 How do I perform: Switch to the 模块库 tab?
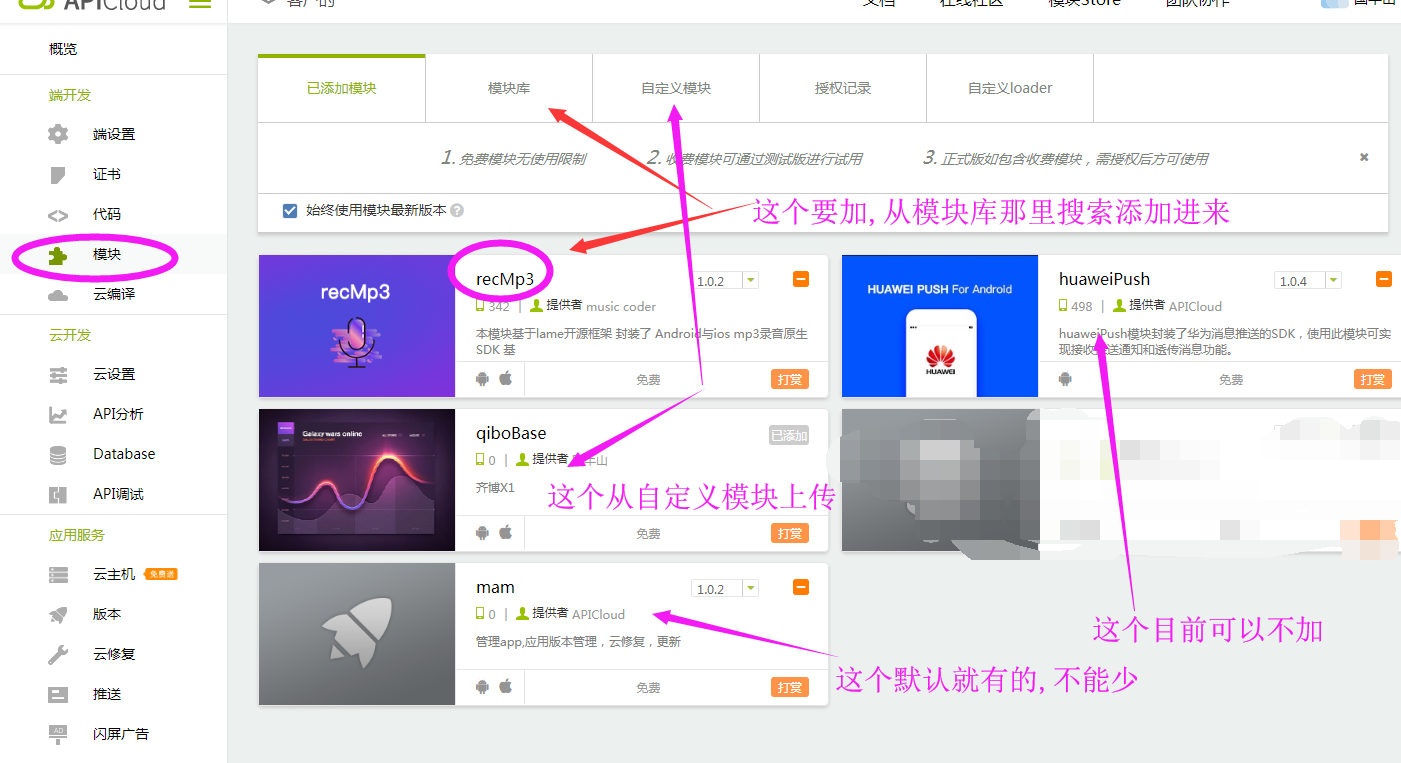(509, 88)
